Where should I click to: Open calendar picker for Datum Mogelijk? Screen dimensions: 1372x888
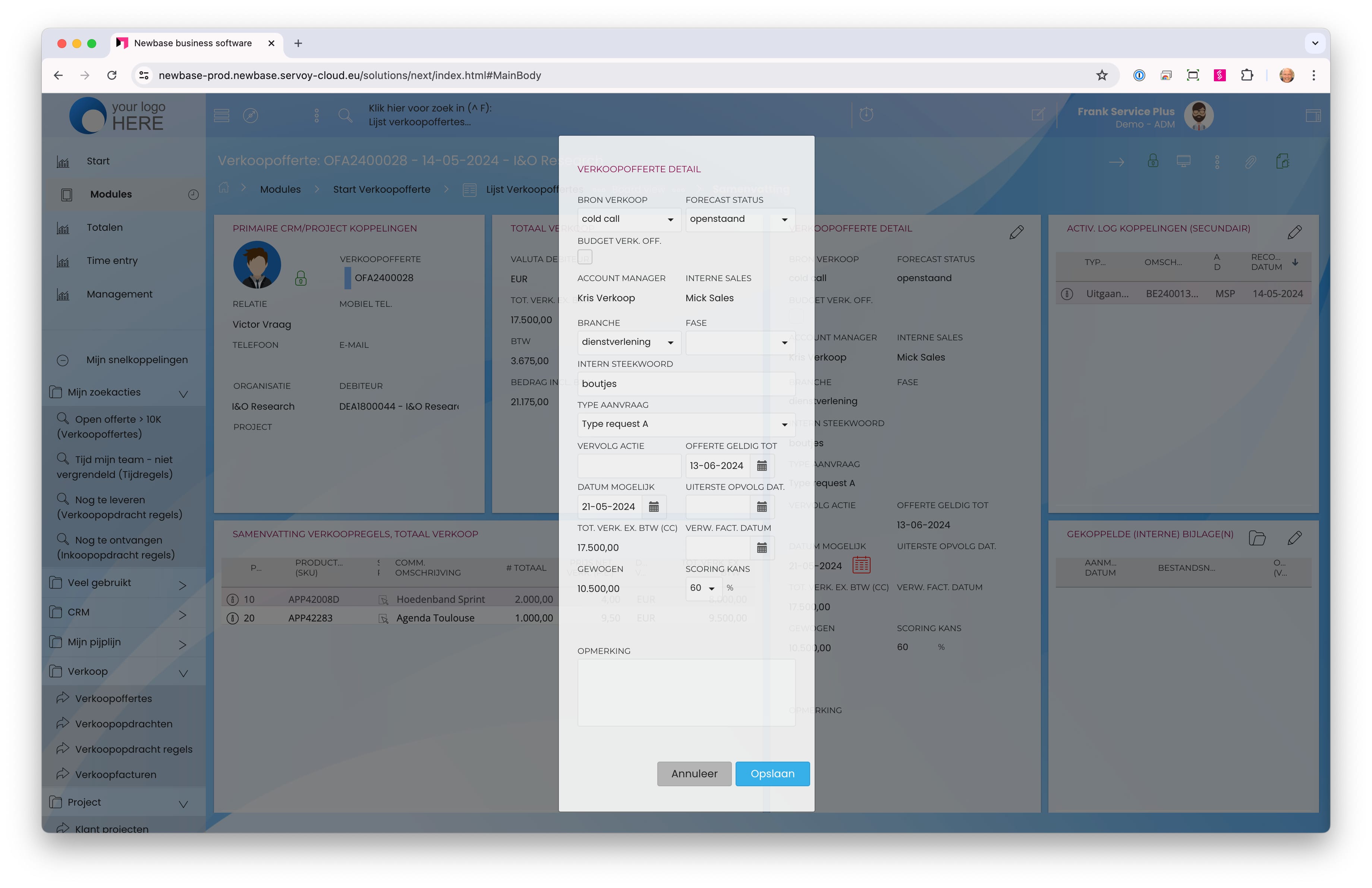click(x=654, y=507)
